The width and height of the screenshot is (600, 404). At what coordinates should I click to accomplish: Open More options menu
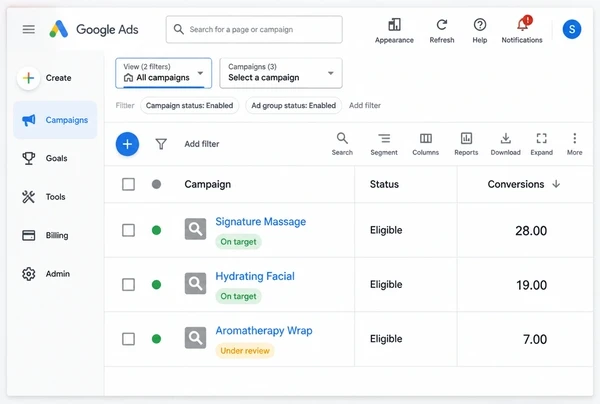(x=574, y=144)
